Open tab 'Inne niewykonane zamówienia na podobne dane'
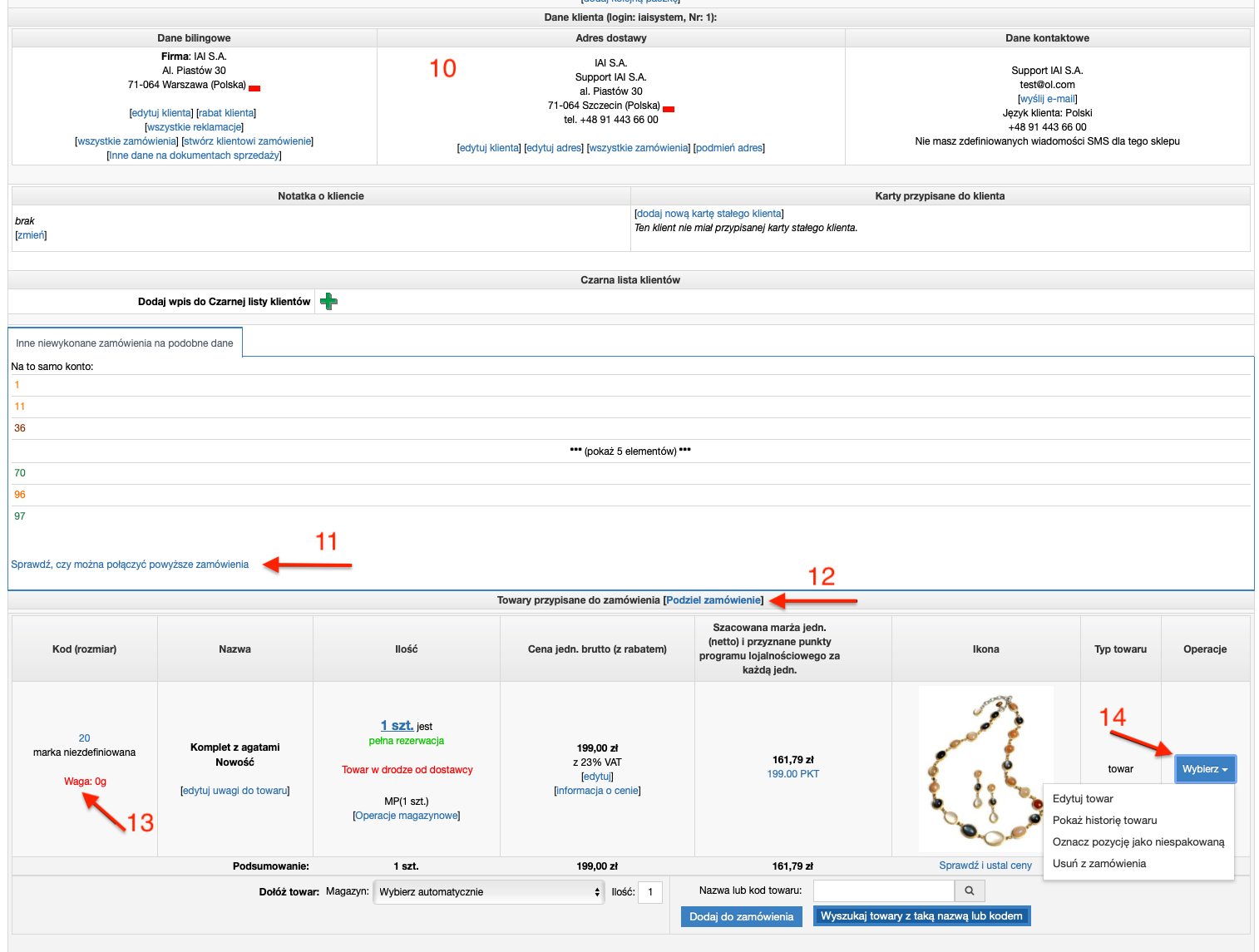This screenshot has height=952, width=1259. (125, 343)
